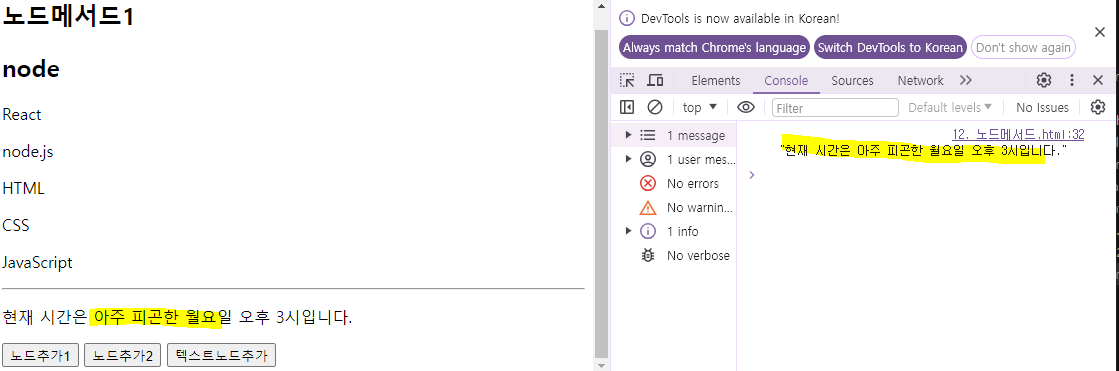Click the messages list icon
The width and height of the screenshot is (1119, 371).
[648, 135]
